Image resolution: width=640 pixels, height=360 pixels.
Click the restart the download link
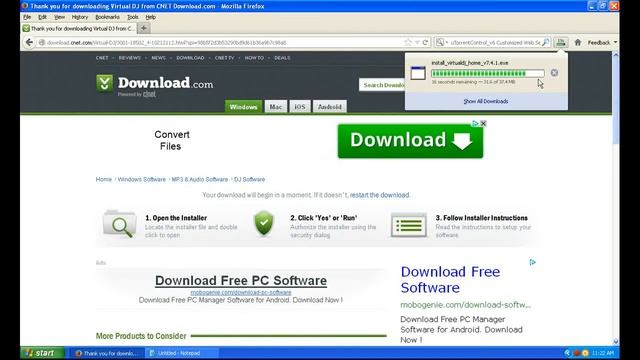point(379,195)
